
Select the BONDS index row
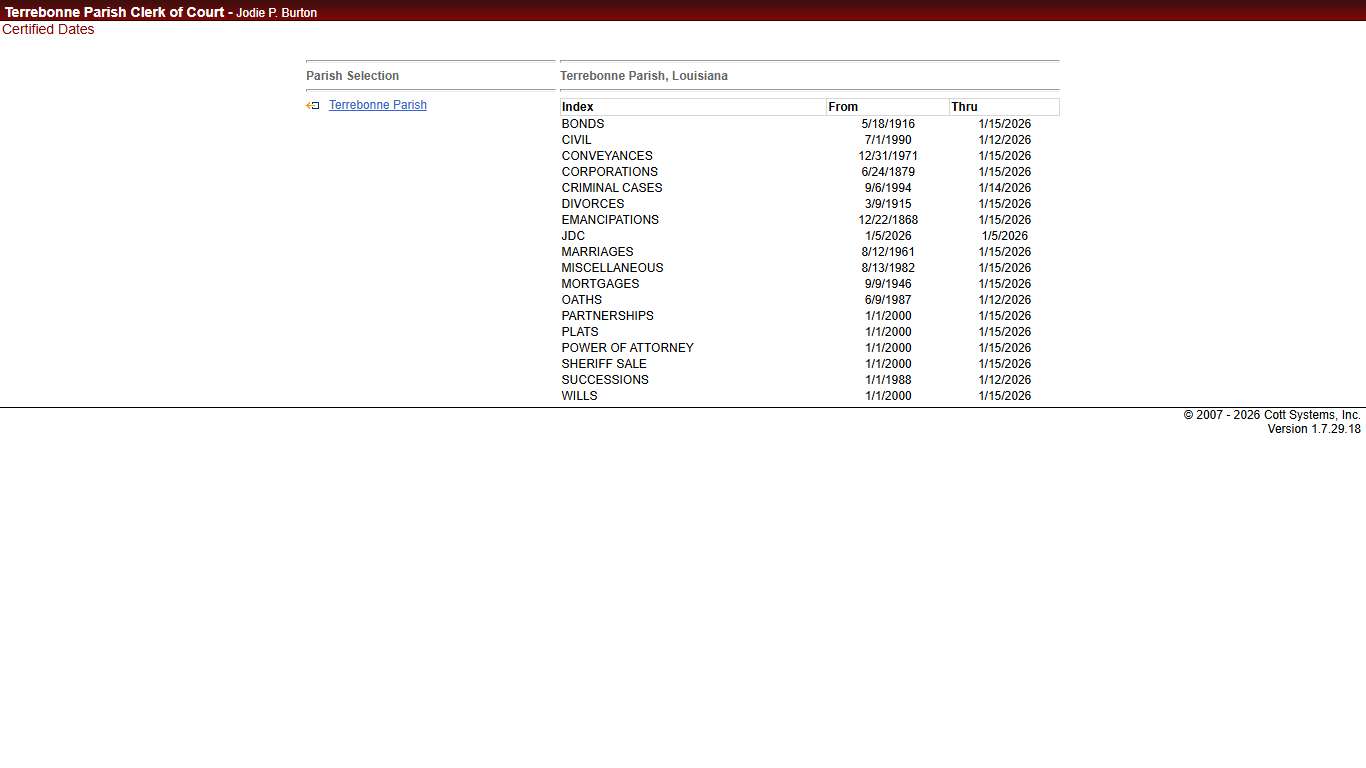click(x=583, y=124)
